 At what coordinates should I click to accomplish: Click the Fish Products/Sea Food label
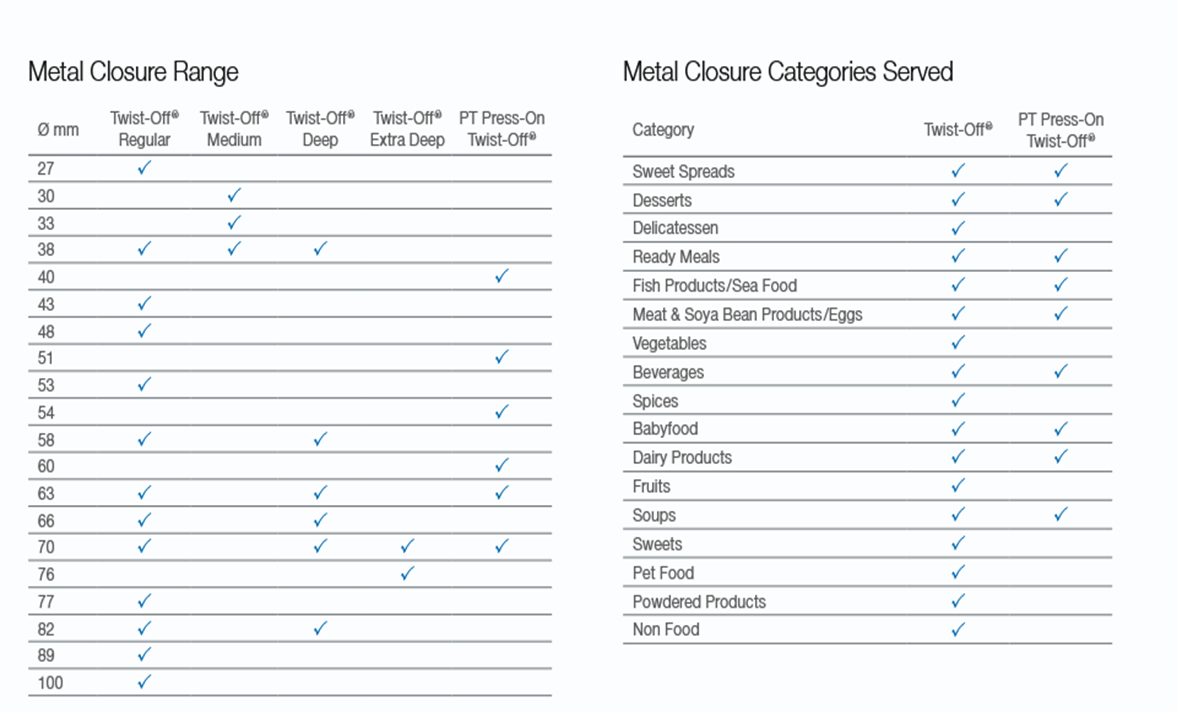pyautogui.click(x=714, y=286)
